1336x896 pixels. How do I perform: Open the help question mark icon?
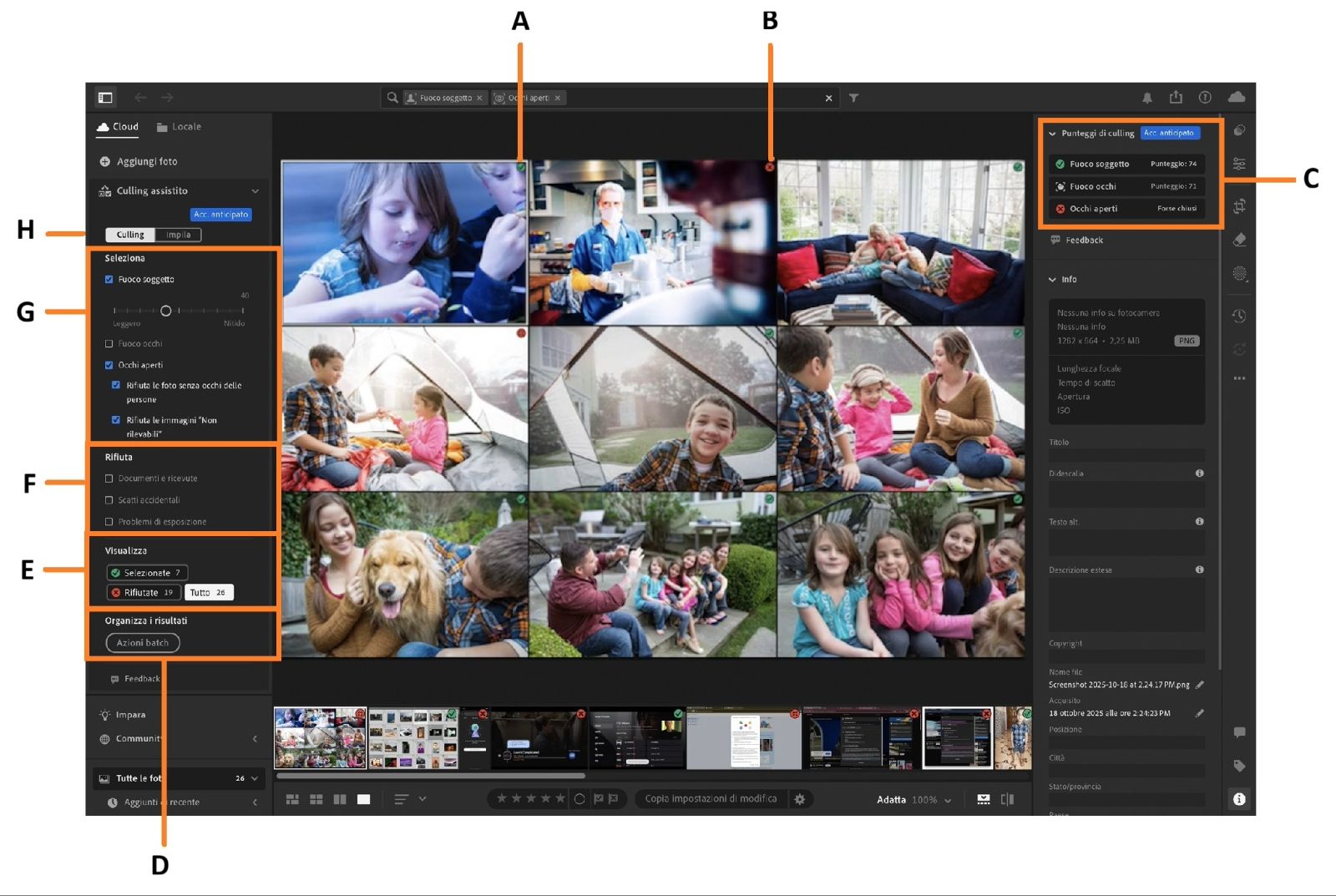tap(1205, 98)
